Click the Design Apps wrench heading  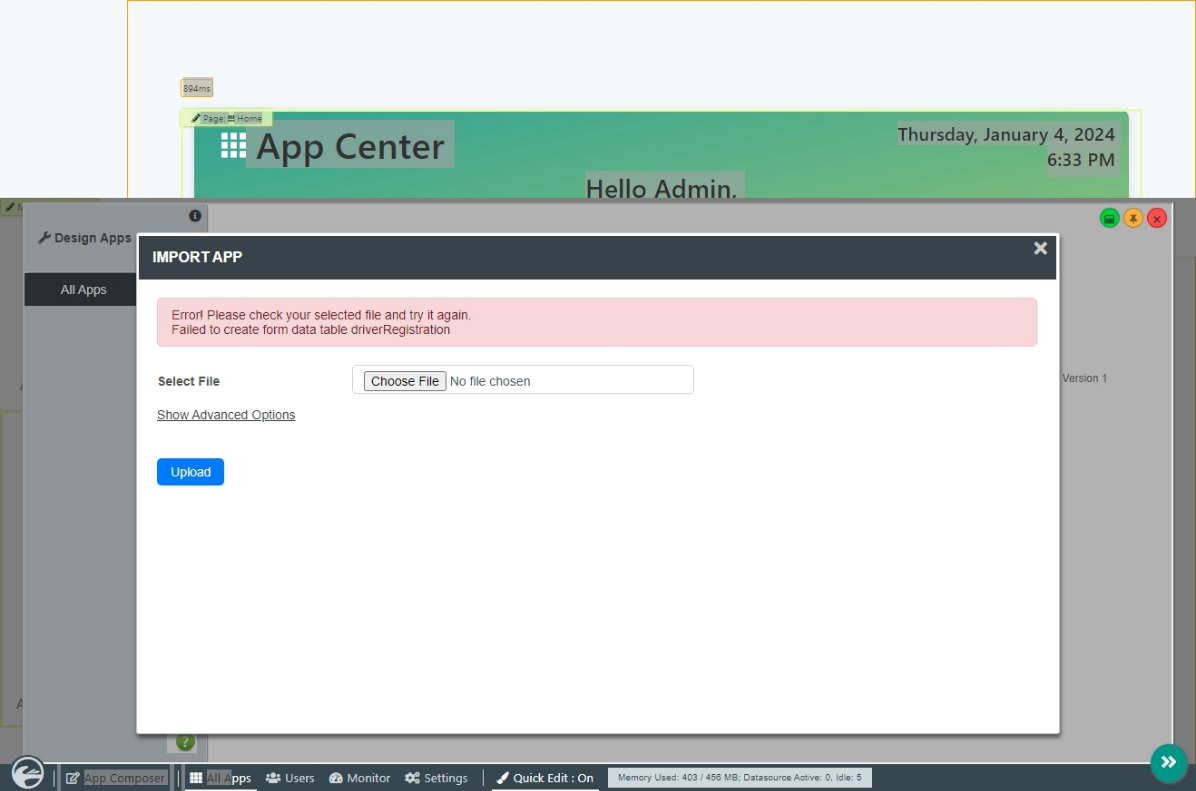click(x=85, y=238)
